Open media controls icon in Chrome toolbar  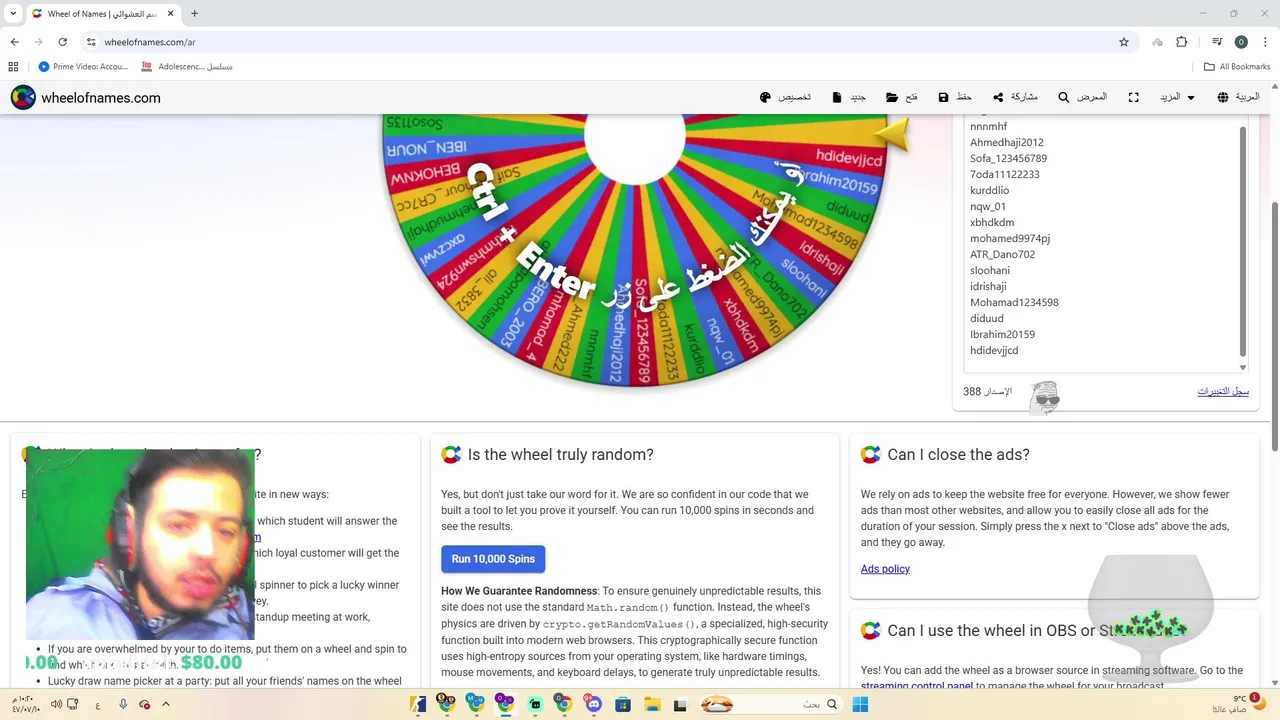(1217, 42)
